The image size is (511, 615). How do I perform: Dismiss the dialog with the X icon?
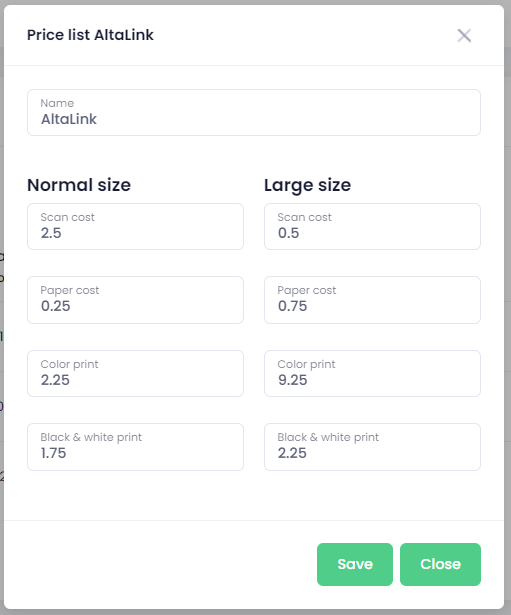[464, 36]
